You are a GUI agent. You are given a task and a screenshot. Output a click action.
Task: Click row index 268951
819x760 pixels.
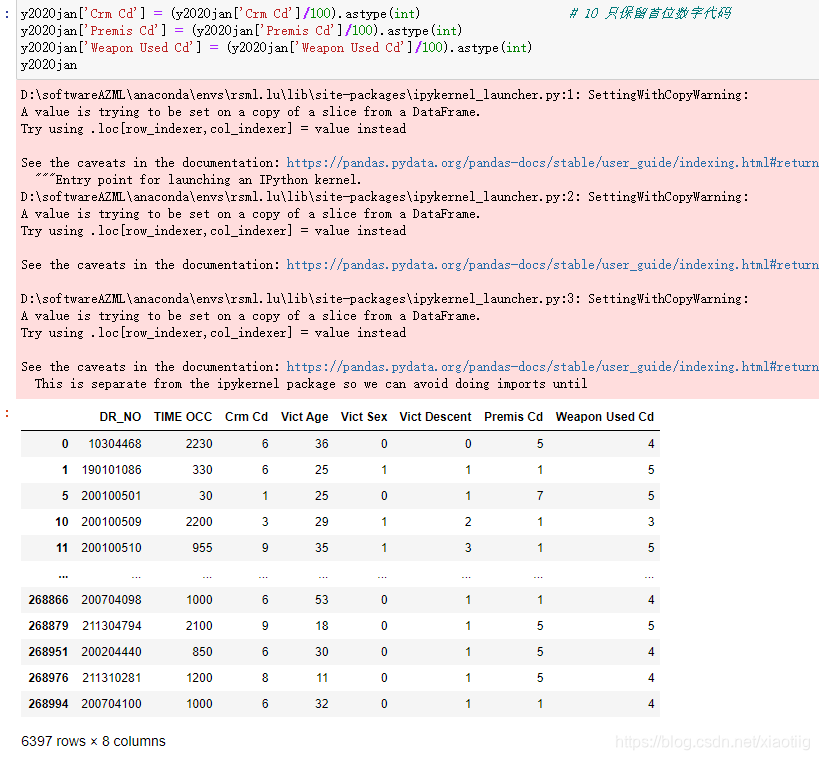[49, 652]
